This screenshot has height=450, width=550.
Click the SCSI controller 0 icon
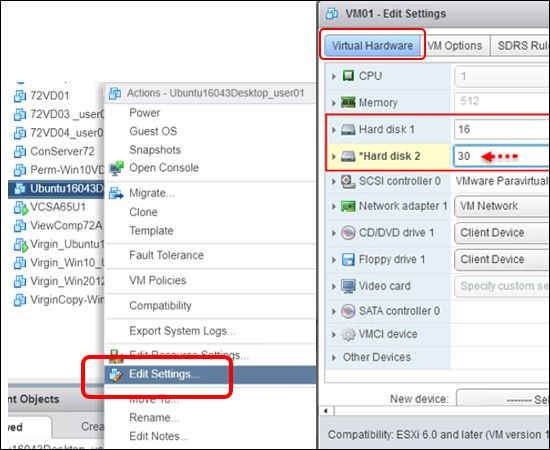click(x=348, y=181)
